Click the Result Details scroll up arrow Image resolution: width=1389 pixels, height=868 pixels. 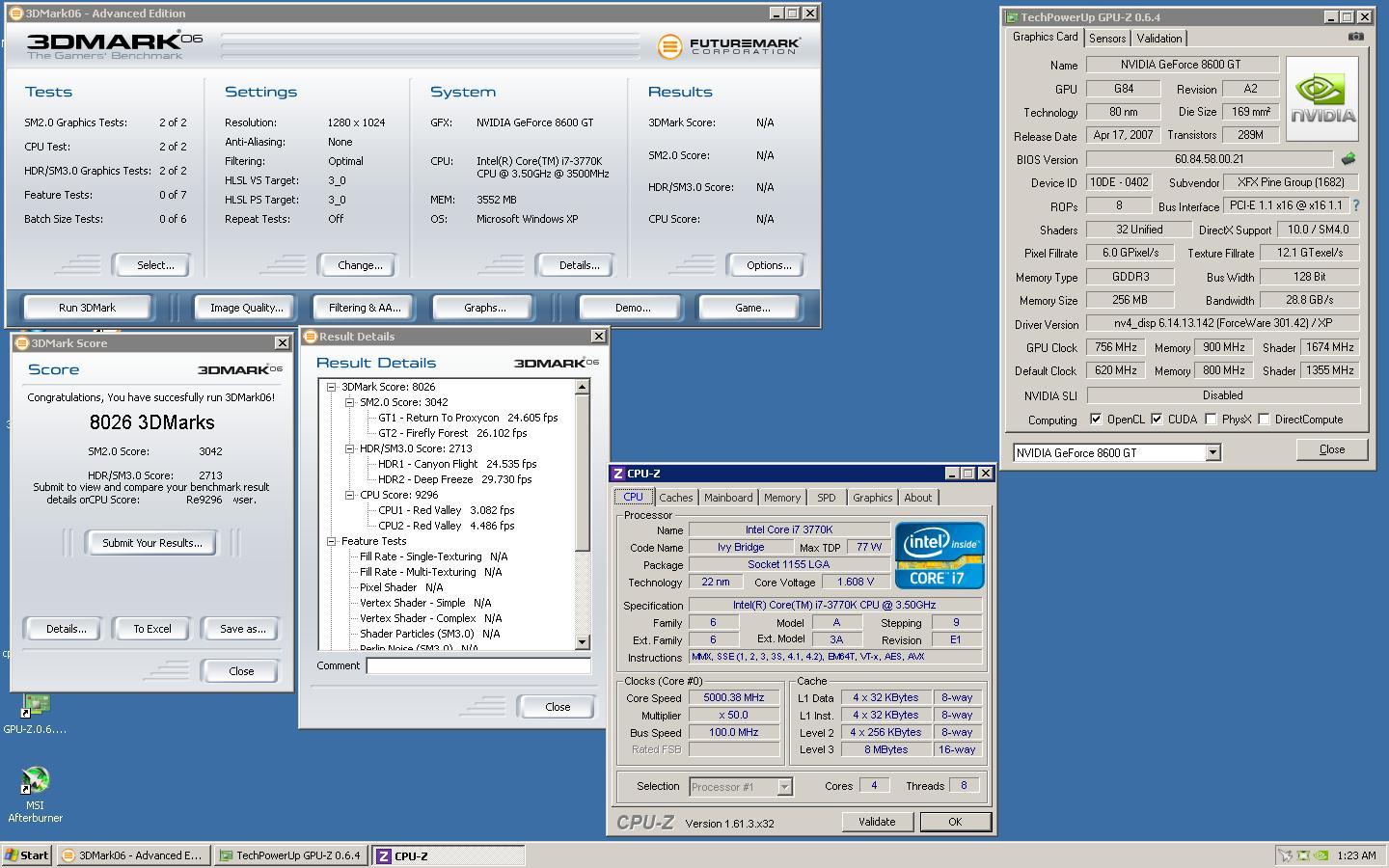click(582, 387)
